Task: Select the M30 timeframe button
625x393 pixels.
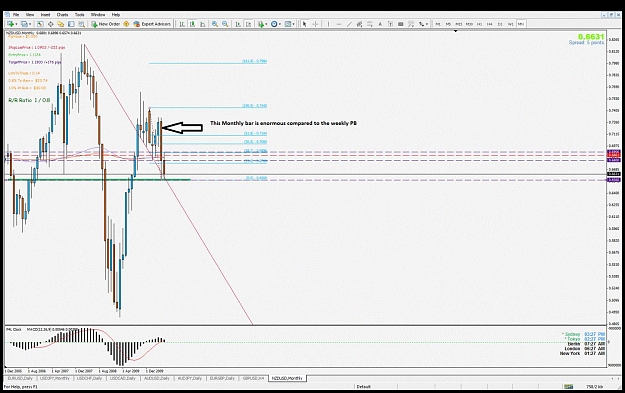Action: (469, 24)
